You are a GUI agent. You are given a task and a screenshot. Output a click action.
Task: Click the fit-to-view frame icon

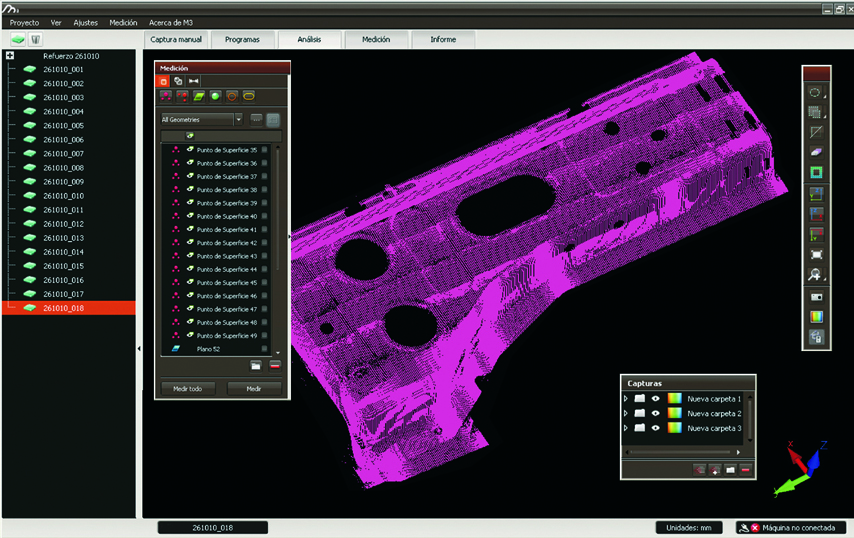(815, 254)
